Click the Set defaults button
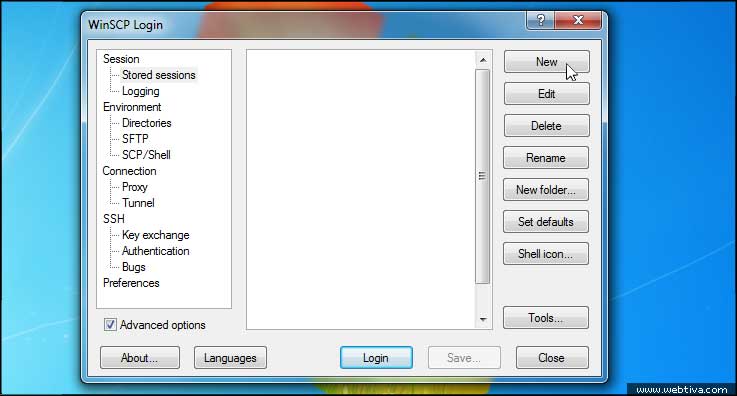This screenshot has width=737, height=396. (x=546, y=222)
